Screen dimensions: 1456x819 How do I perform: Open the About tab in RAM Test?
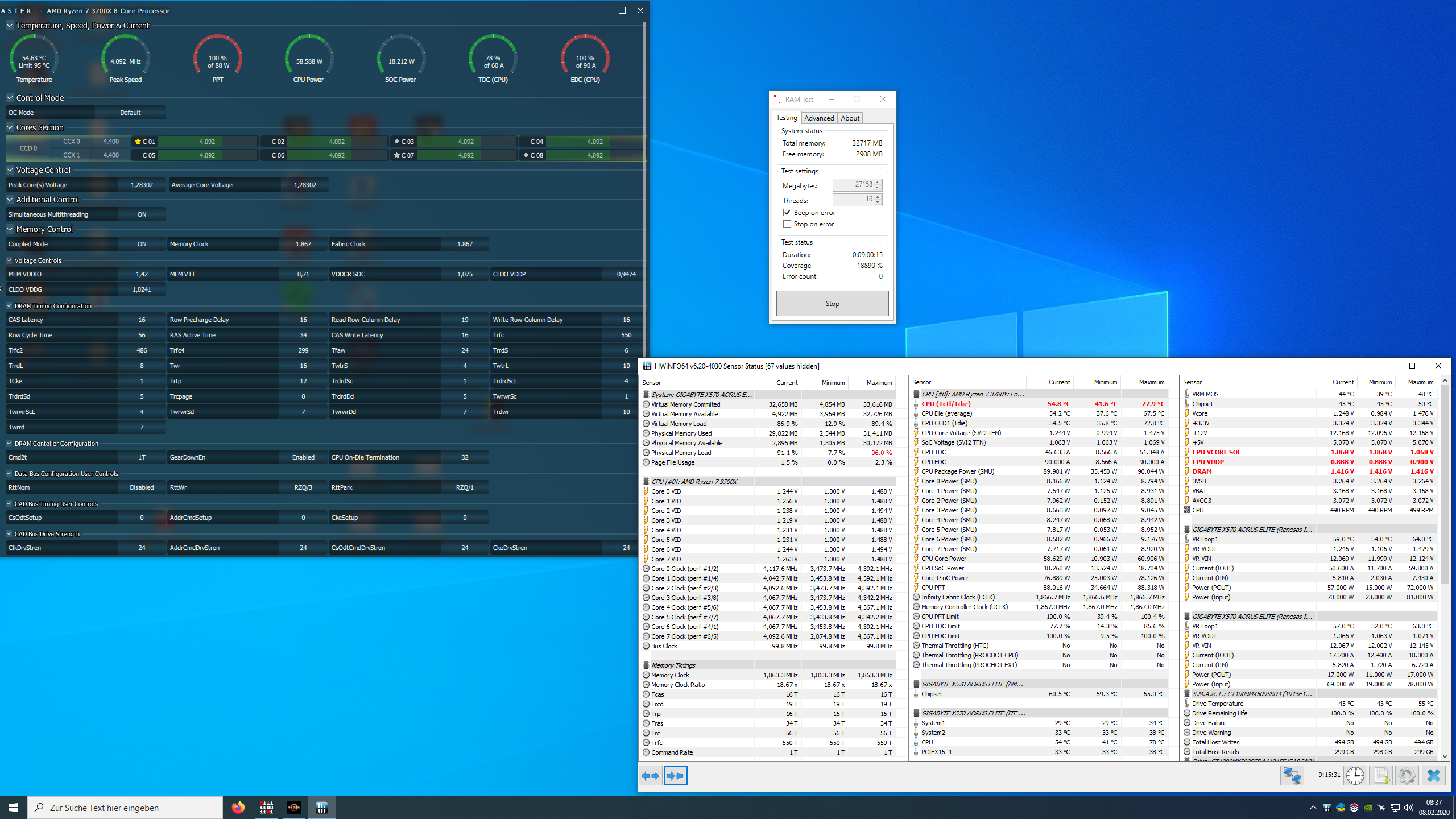tap(850, 118)
